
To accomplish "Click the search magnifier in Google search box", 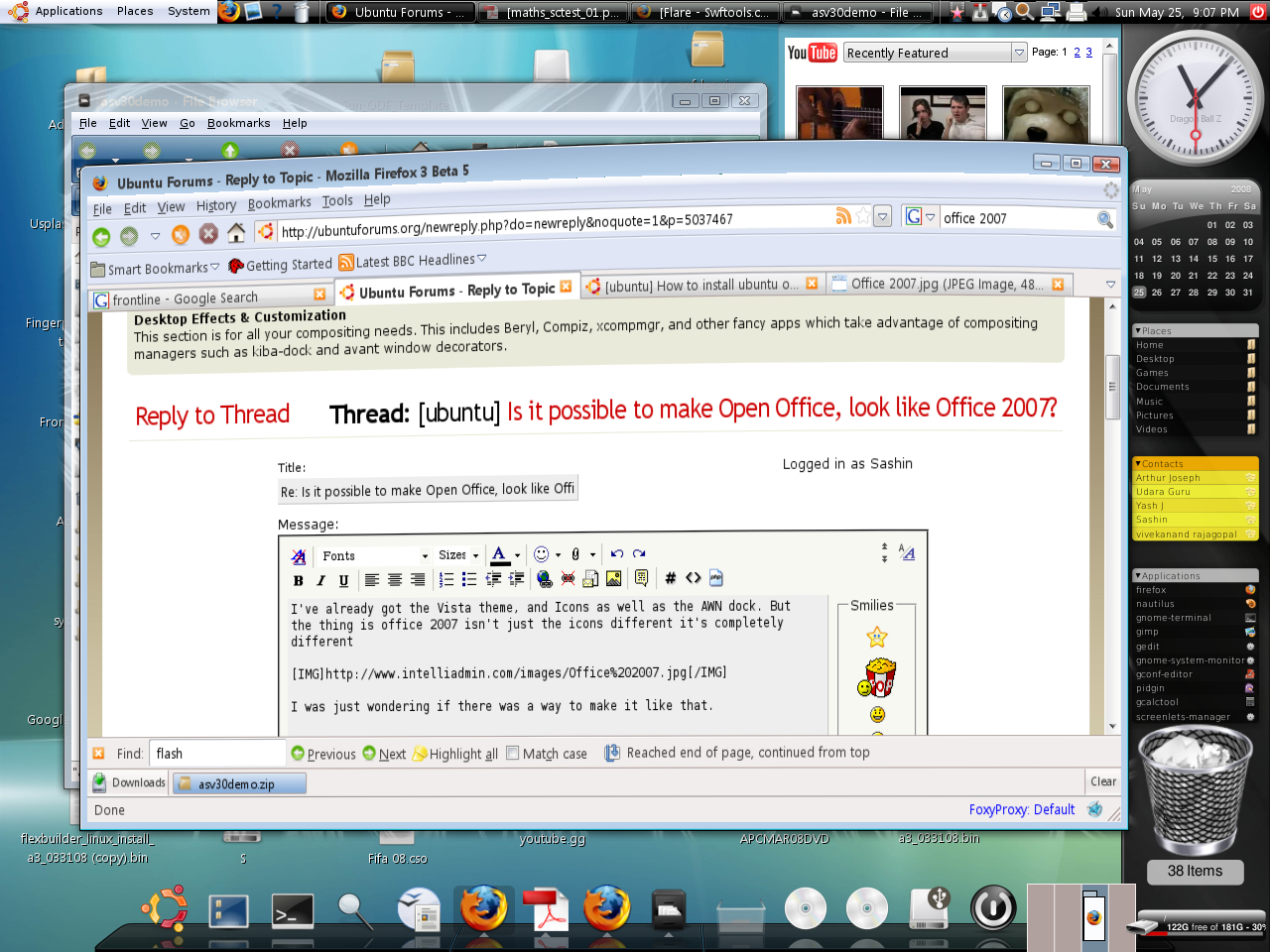I will (x=1104, y=219).
